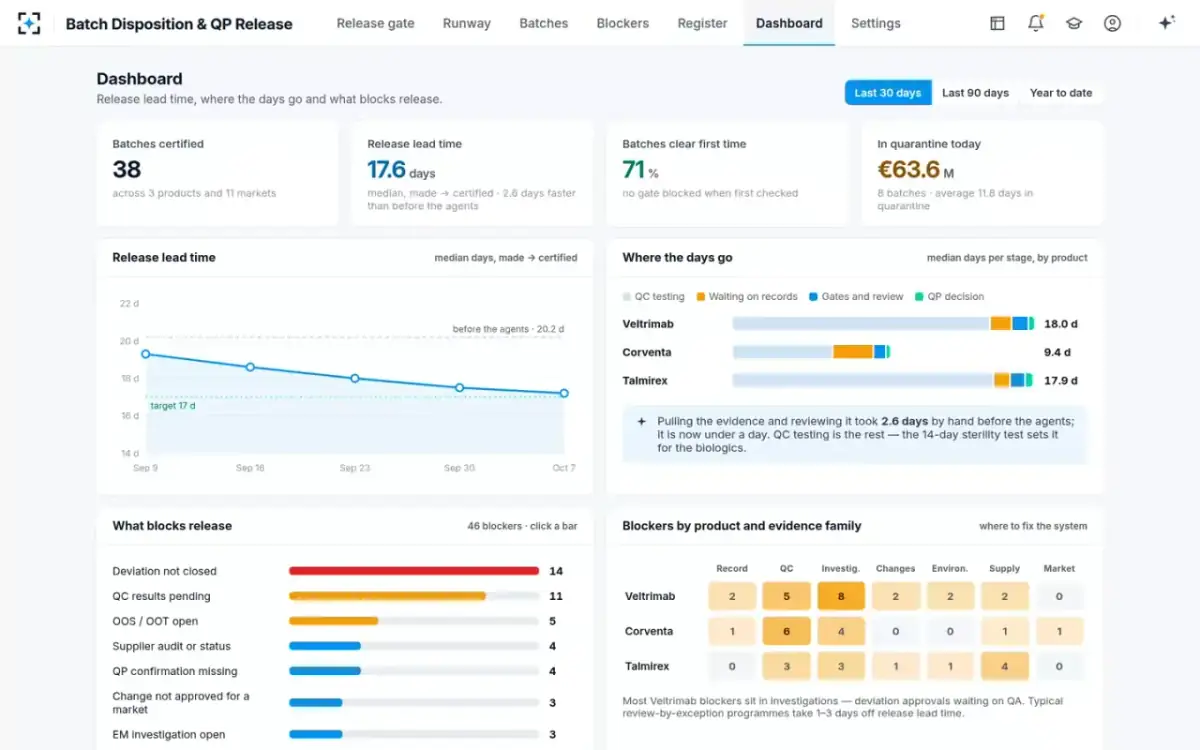Image resolution: width=1200 pixels, height=750 pixels.
Task: Click Talmirex Environ. cell showing 1
Action: coord(950,666)
